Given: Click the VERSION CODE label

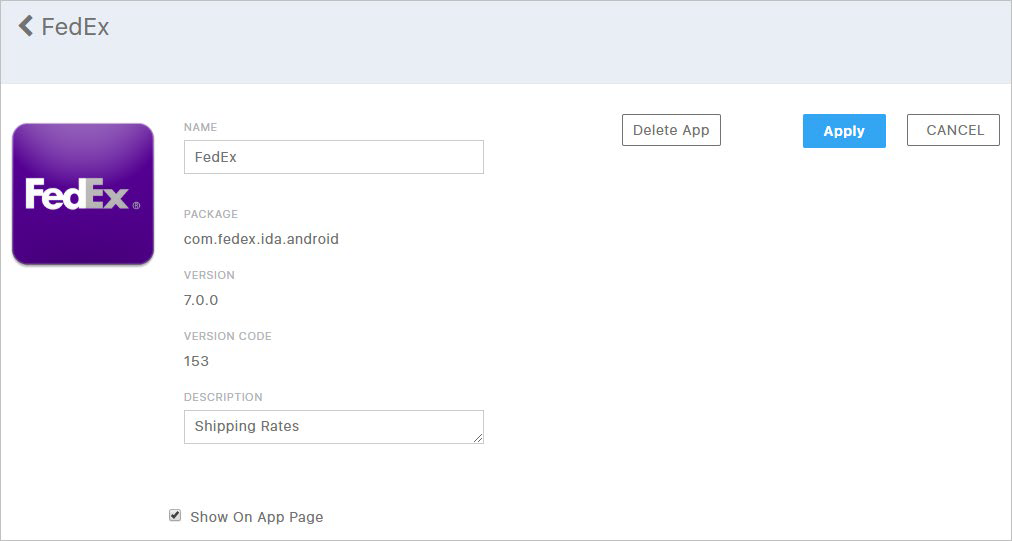Looking at the screenshot, I should pos(228,336).
